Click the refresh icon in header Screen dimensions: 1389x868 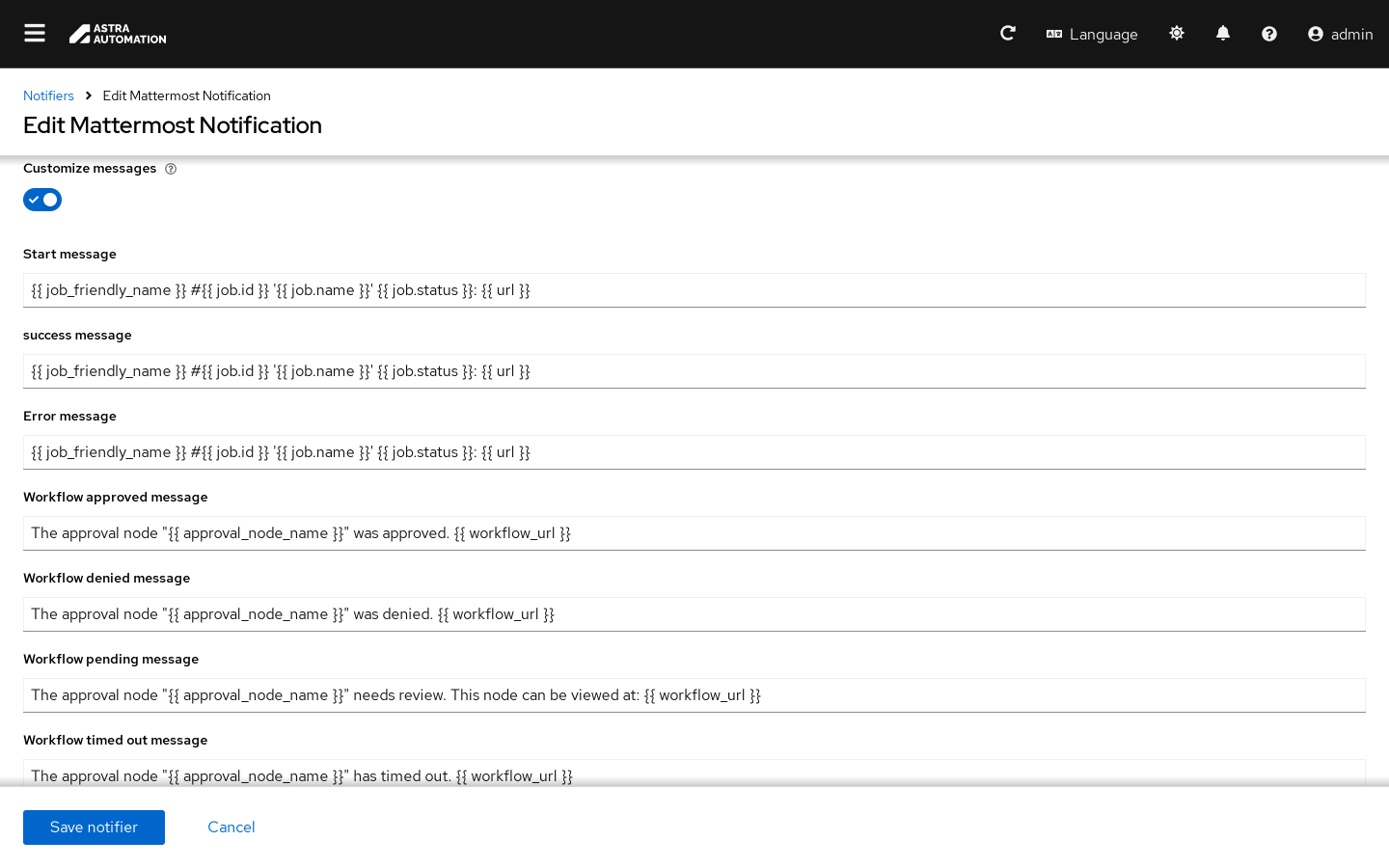pos(1008,34)
